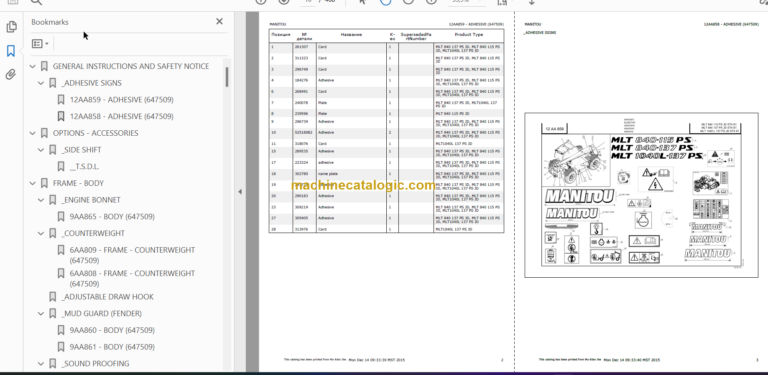Open bookmark 9AA860 - BODY (647509)

(x=112, y=330)
